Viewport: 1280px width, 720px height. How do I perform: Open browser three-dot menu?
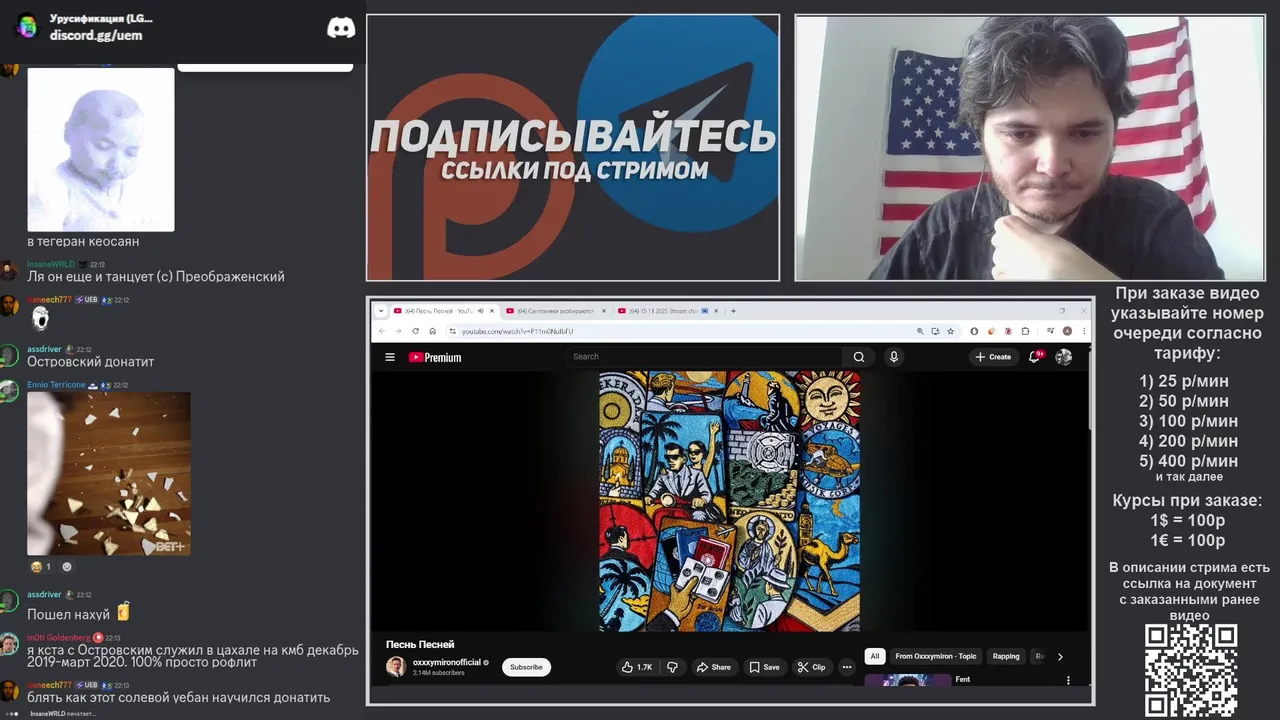coord(1084,331)
